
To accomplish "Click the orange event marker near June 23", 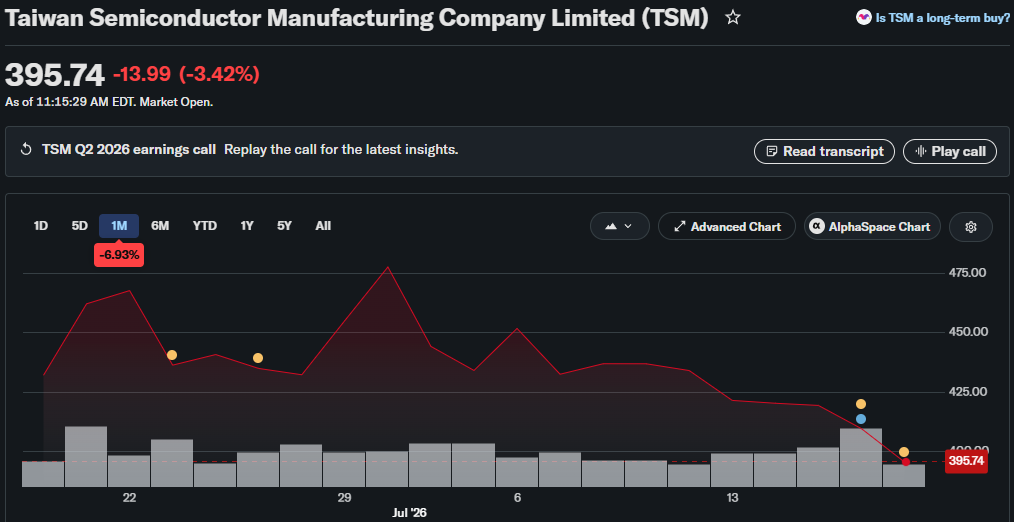I will 171,355.
